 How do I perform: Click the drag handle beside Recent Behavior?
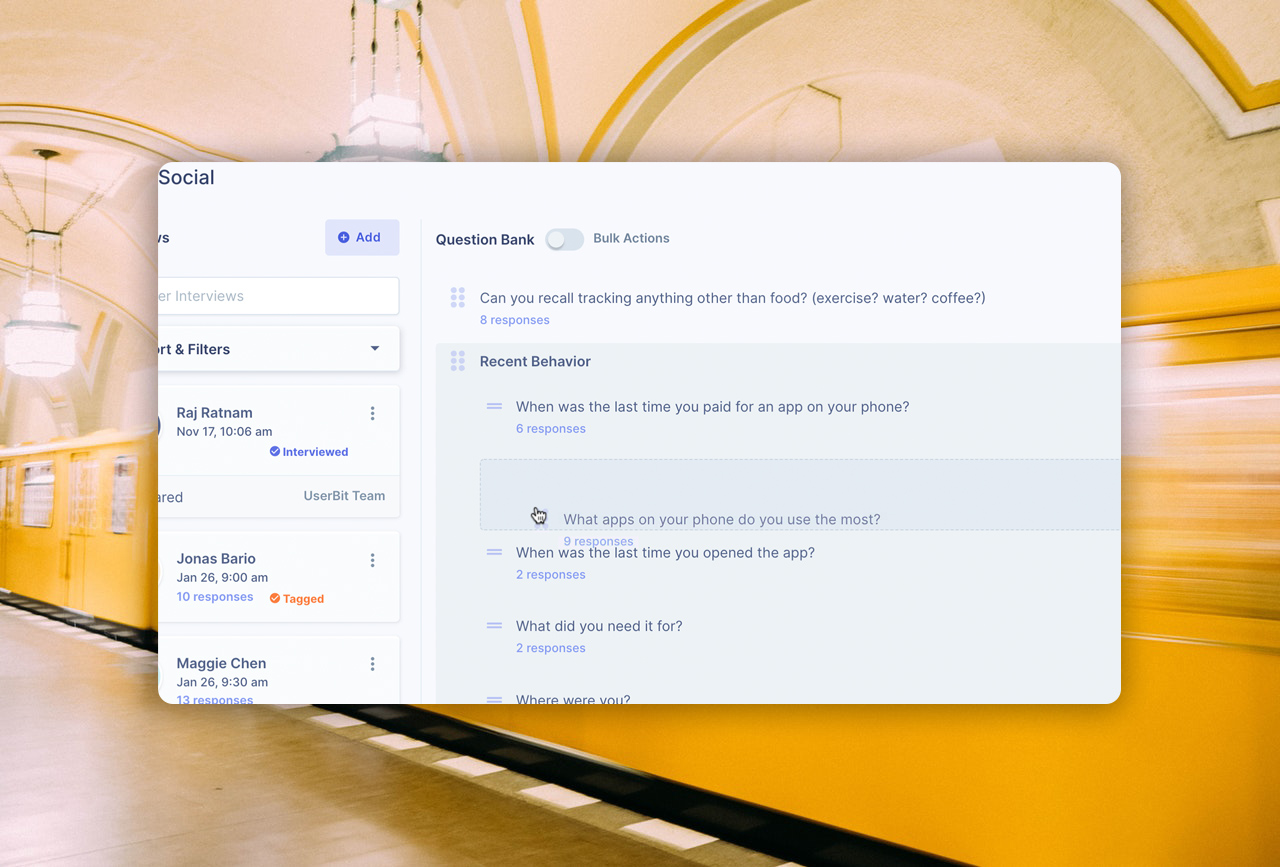pyautogui.click(x=457, y=361)
